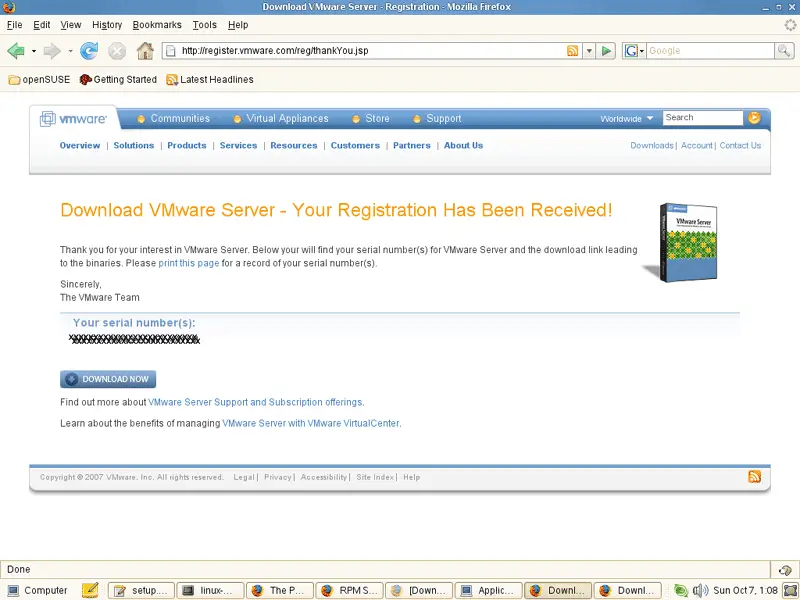Open the History menu

tap(107, 24)
